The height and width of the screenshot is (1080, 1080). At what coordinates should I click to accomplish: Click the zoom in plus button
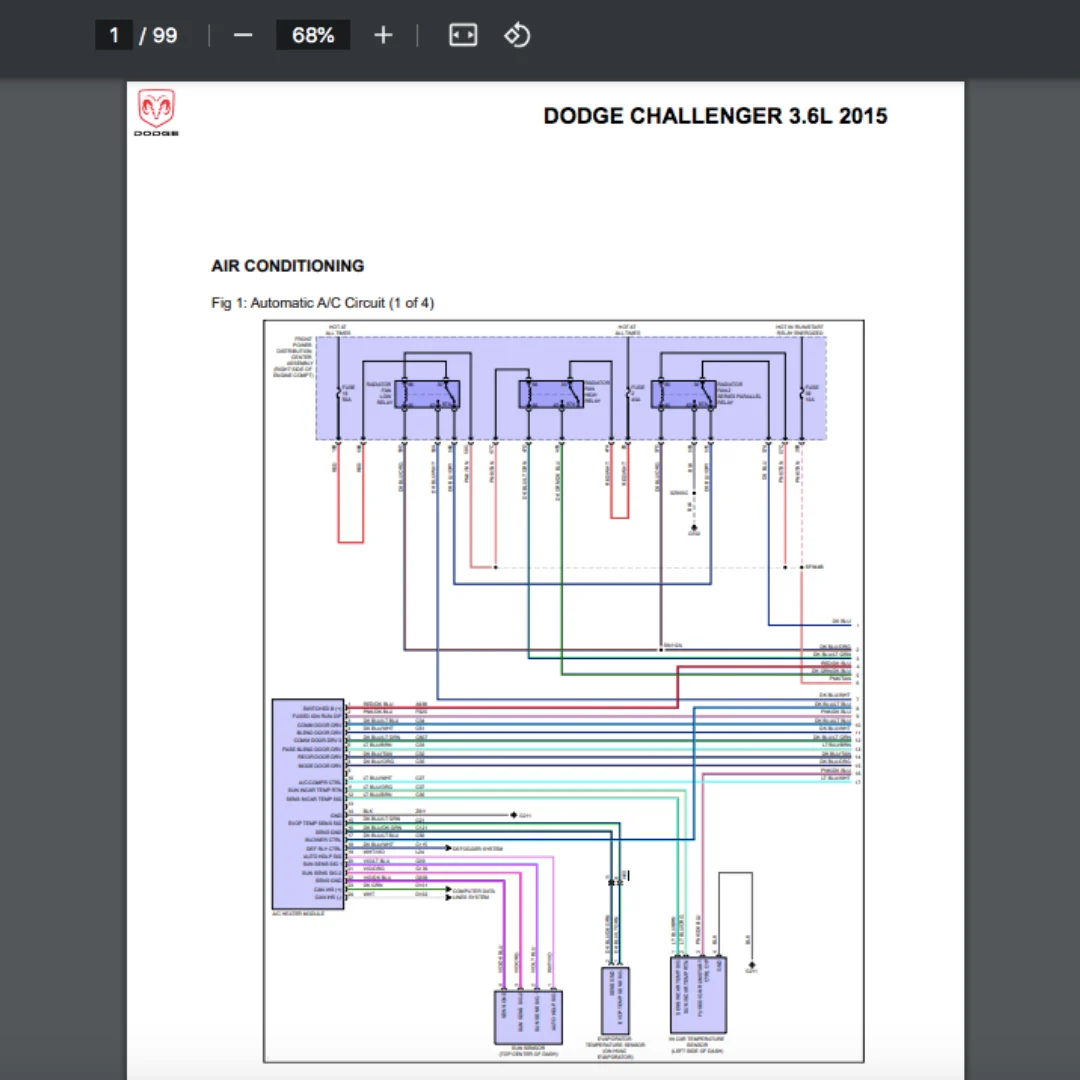coord(383,35)
